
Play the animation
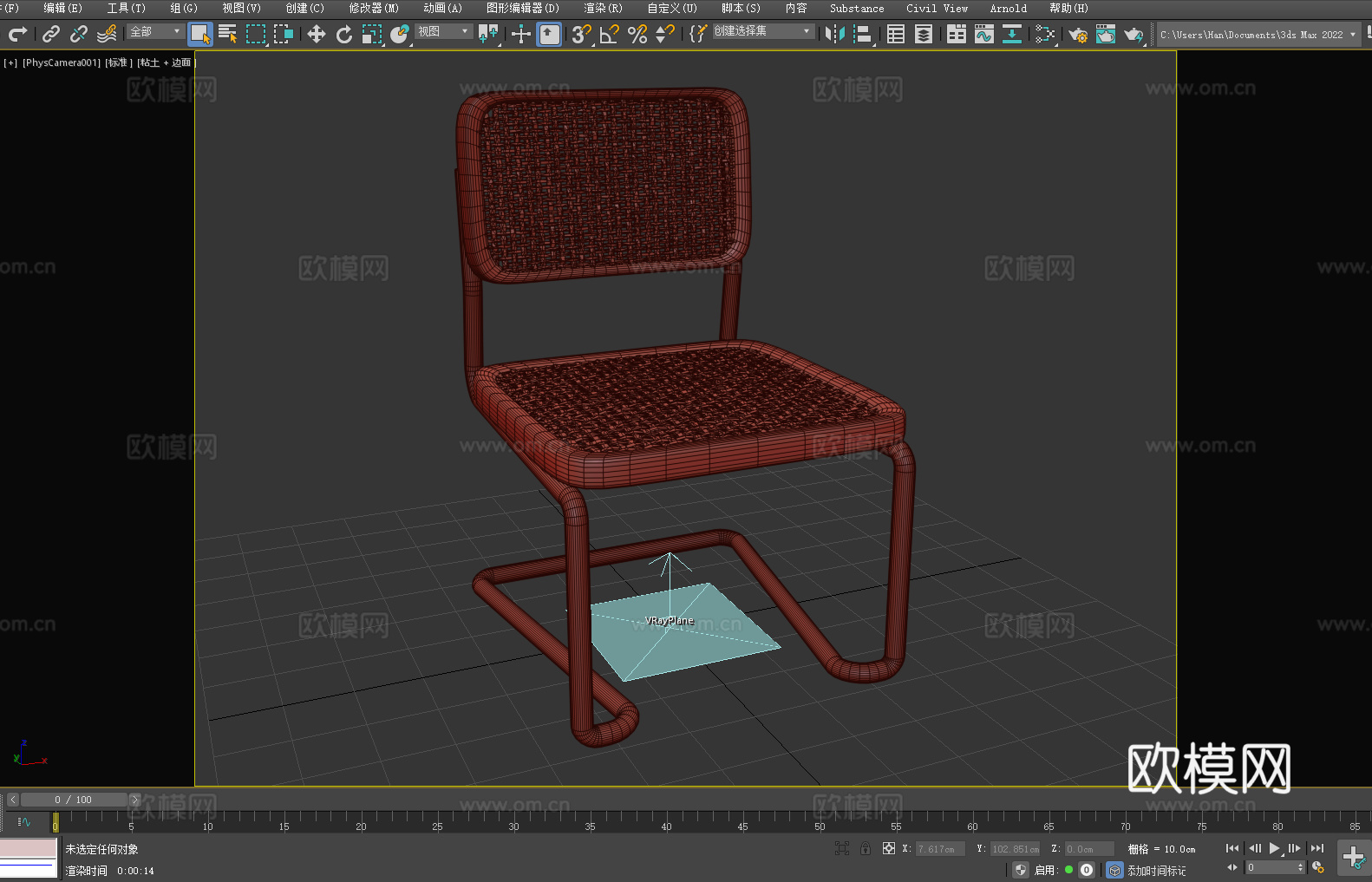pos(1274,848)
